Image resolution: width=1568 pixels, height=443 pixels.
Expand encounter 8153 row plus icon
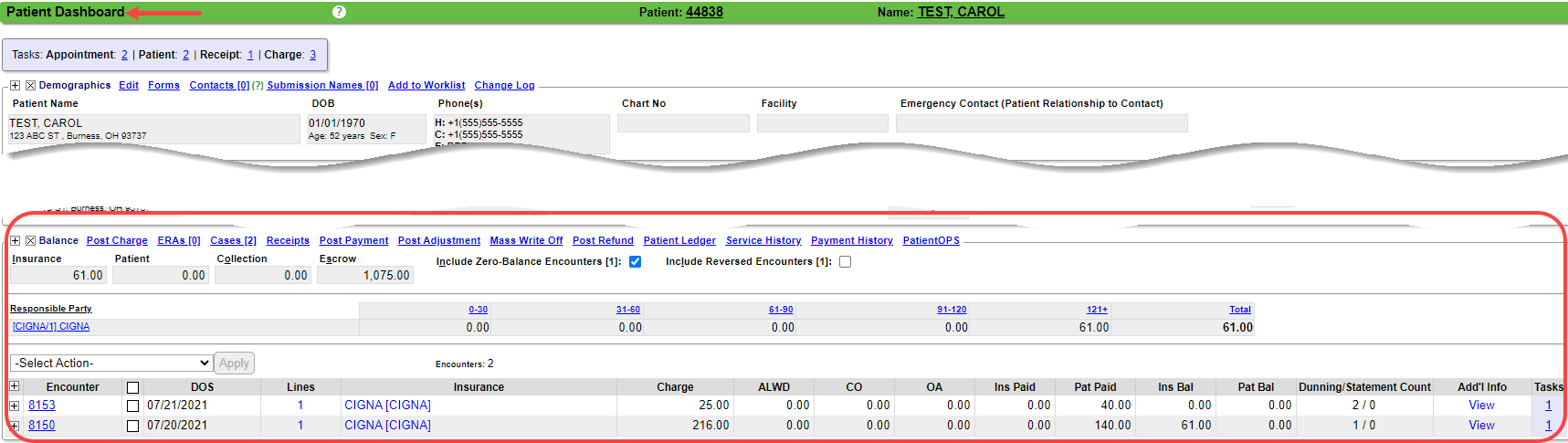[x=15, y=406]
